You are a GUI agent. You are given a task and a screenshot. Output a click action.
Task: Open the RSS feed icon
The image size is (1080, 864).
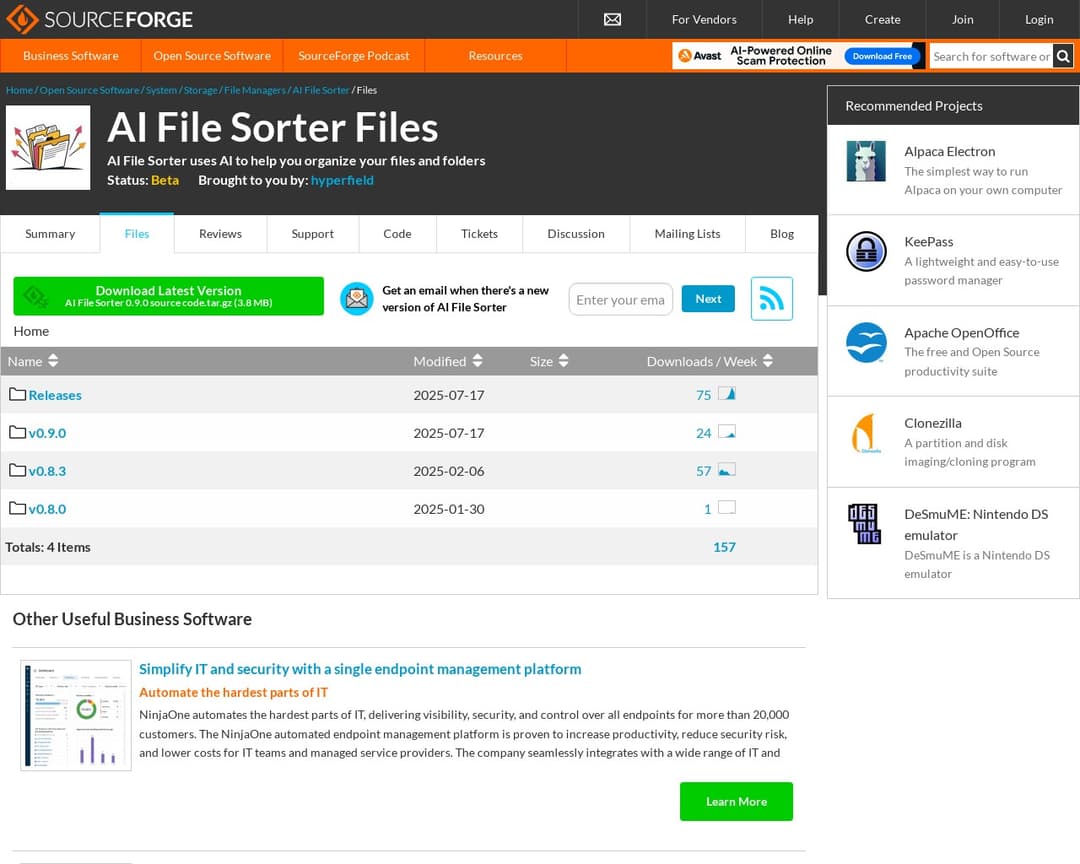(771, 298)
